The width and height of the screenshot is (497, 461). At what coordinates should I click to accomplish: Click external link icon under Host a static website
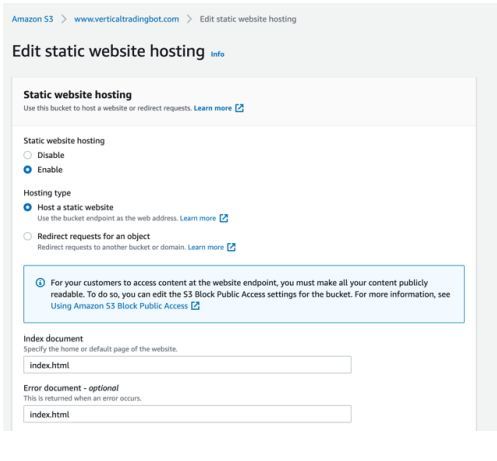click(224, 218)
